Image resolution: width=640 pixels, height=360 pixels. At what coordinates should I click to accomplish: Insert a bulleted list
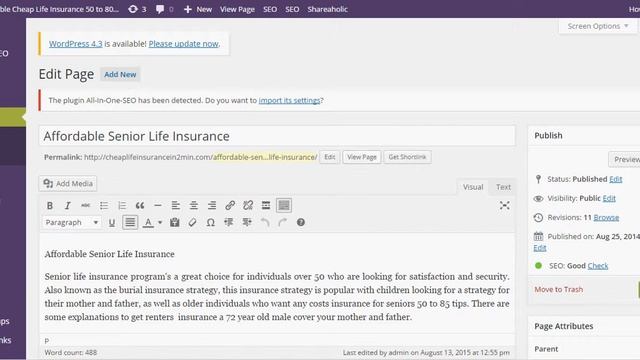click(x=104, y=205)
